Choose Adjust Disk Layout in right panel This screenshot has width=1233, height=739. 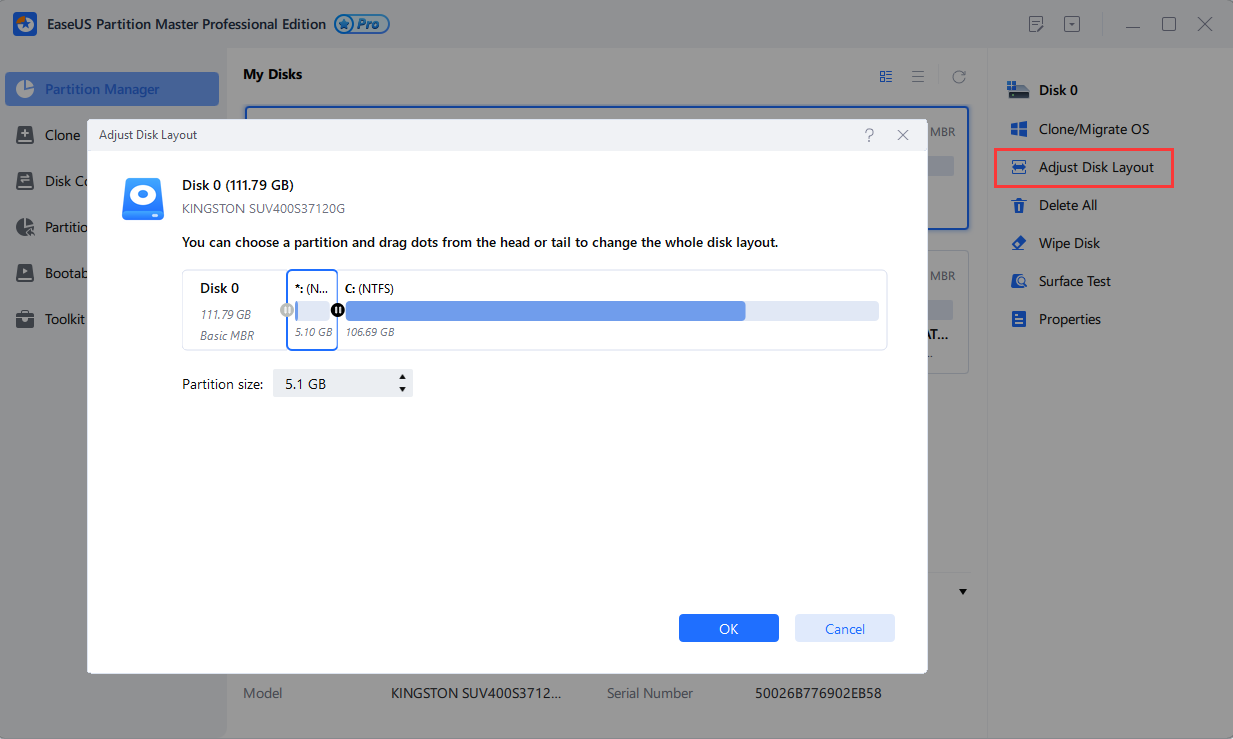[x=1095, y=167]
